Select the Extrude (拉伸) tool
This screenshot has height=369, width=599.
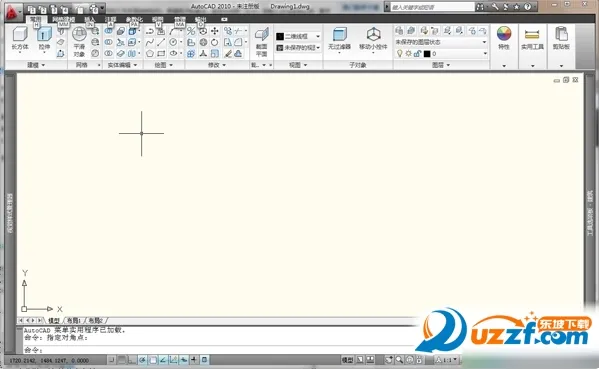coord(44,39)
